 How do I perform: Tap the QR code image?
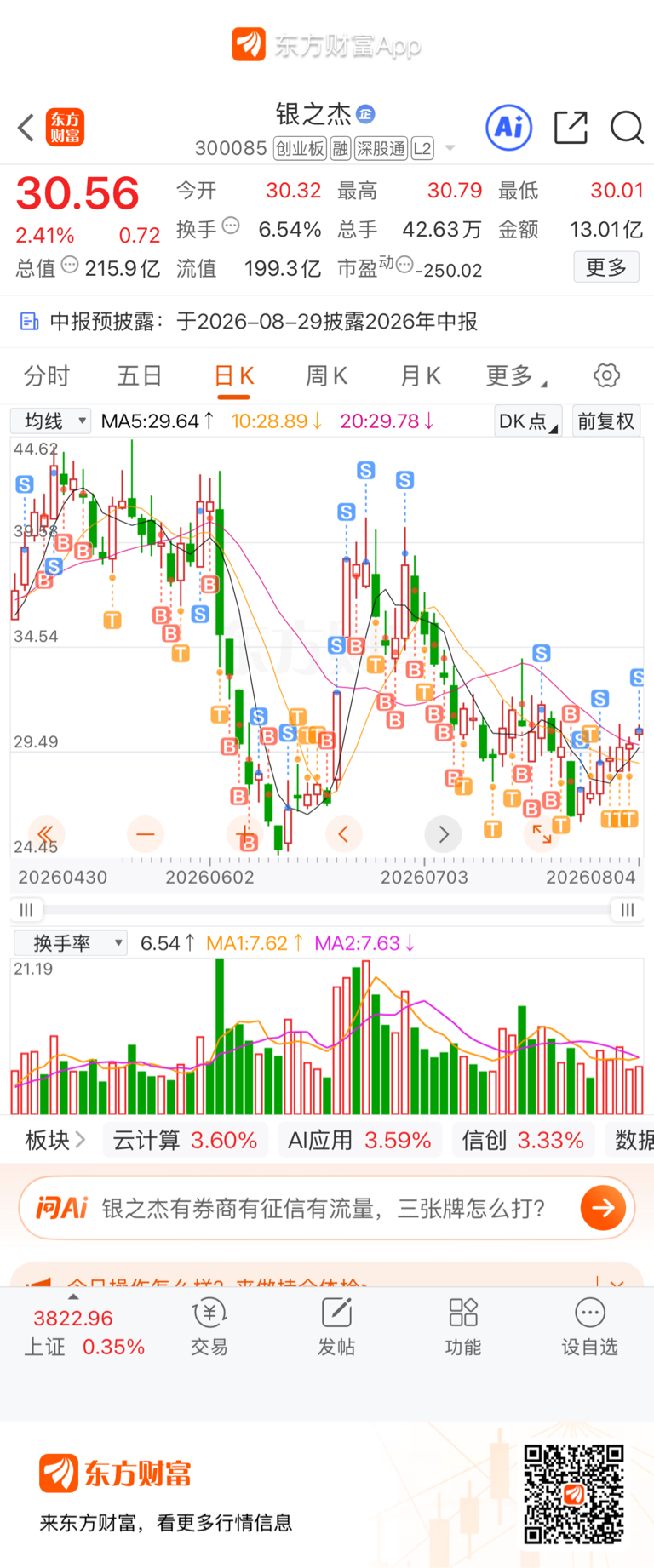tap(574, 1494)
